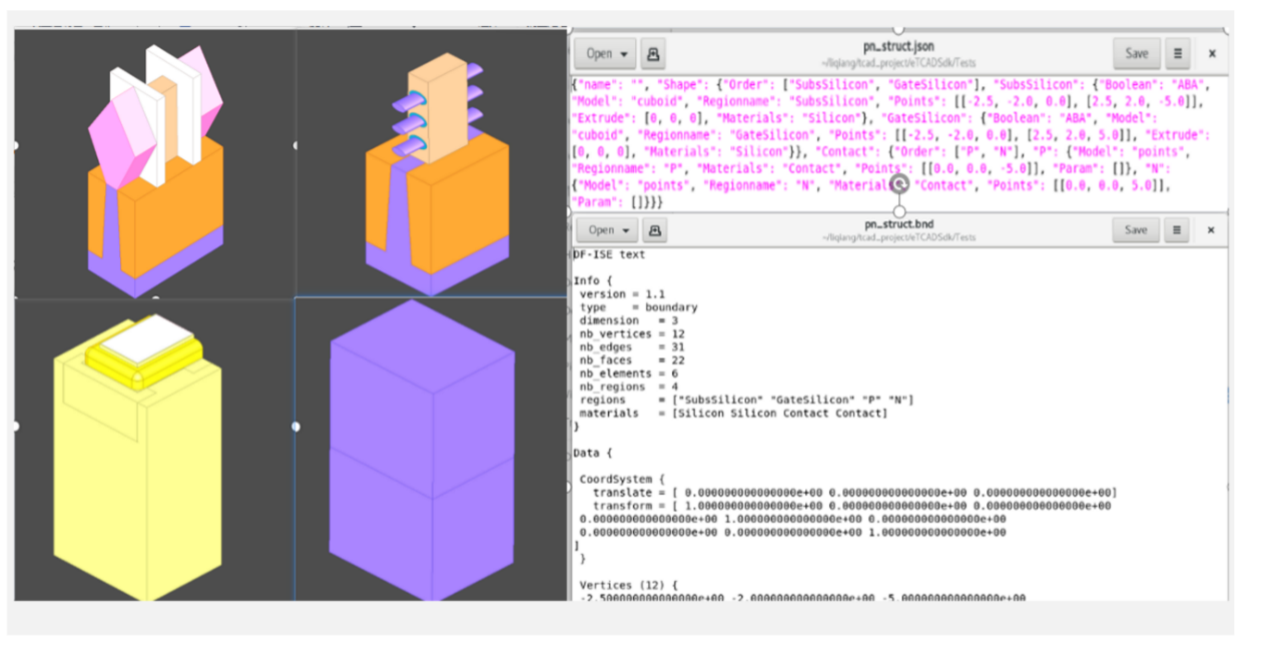
Task: Click the JSON line starting with '{"name"'
Action: (x=891, y=84)
